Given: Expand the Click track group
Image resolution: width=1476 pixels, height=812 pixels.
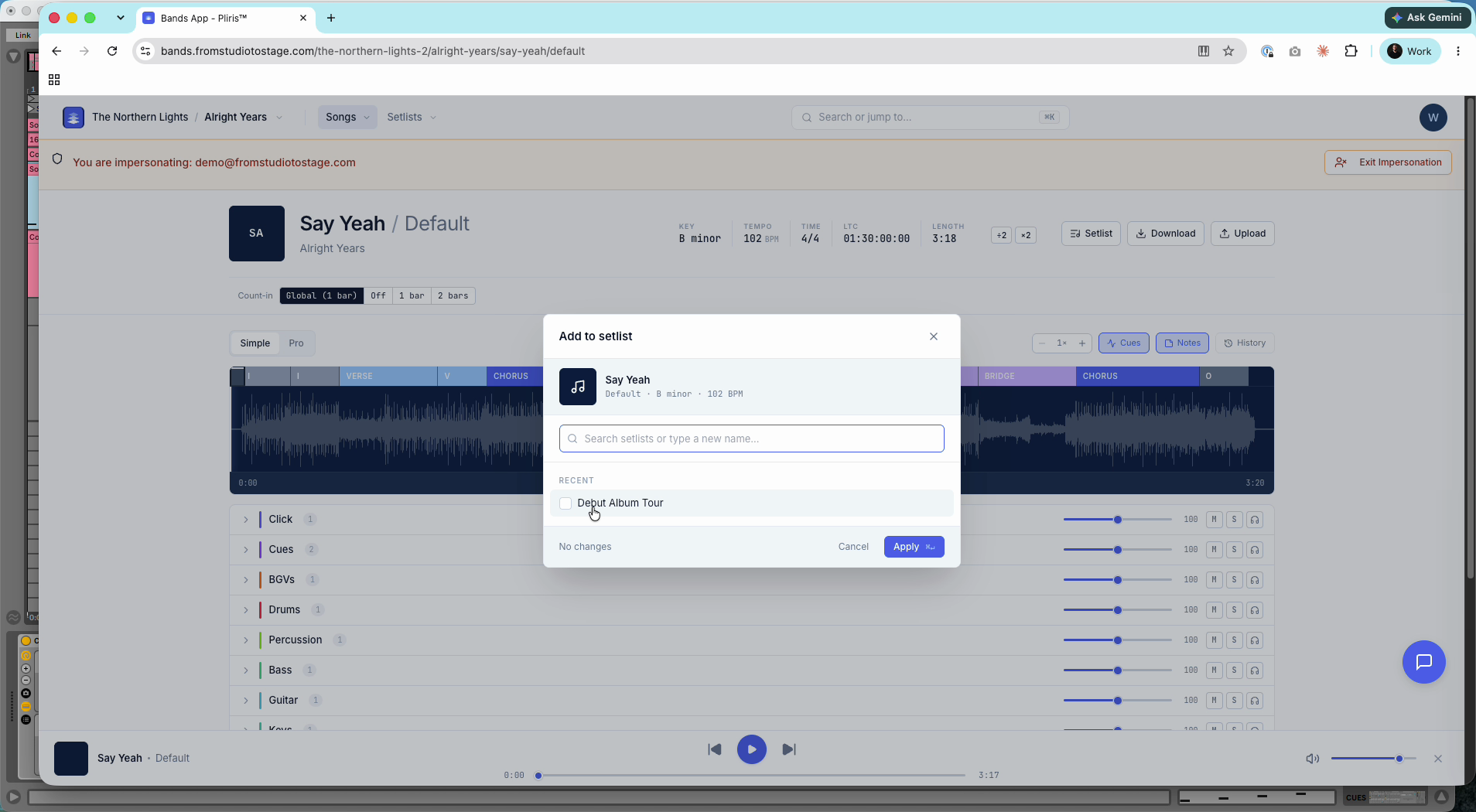Looking at the screenshot, I should pyautogui.click(x=246, y=520).
